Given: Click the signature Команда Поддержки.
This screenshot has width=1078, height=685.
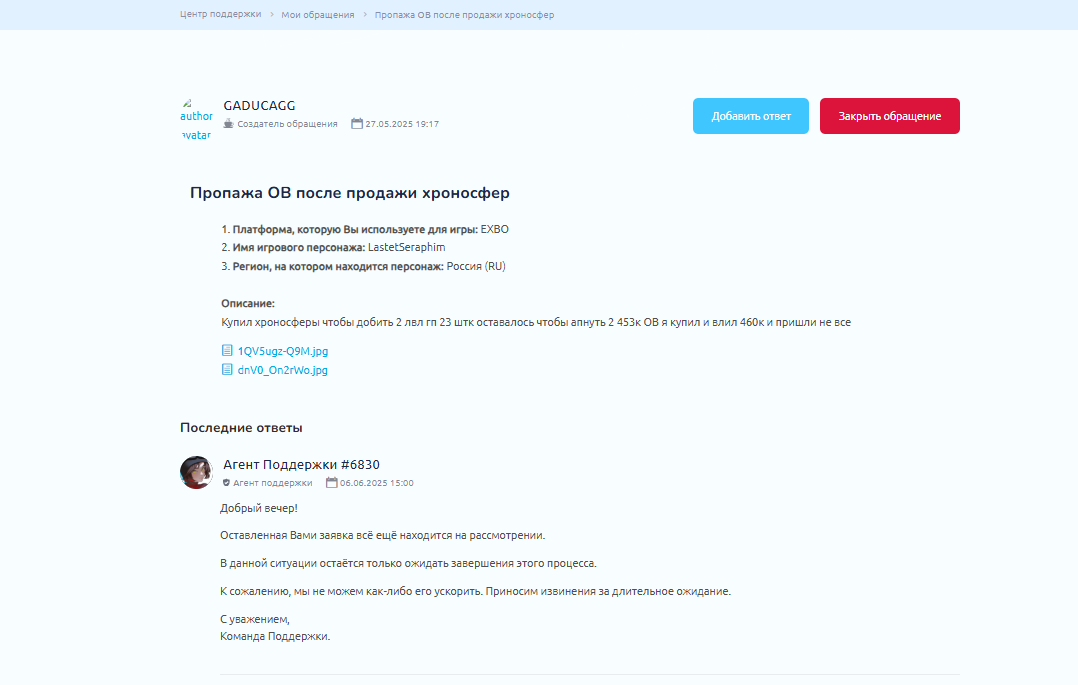Looking at the screenshot, I should 275,637.
